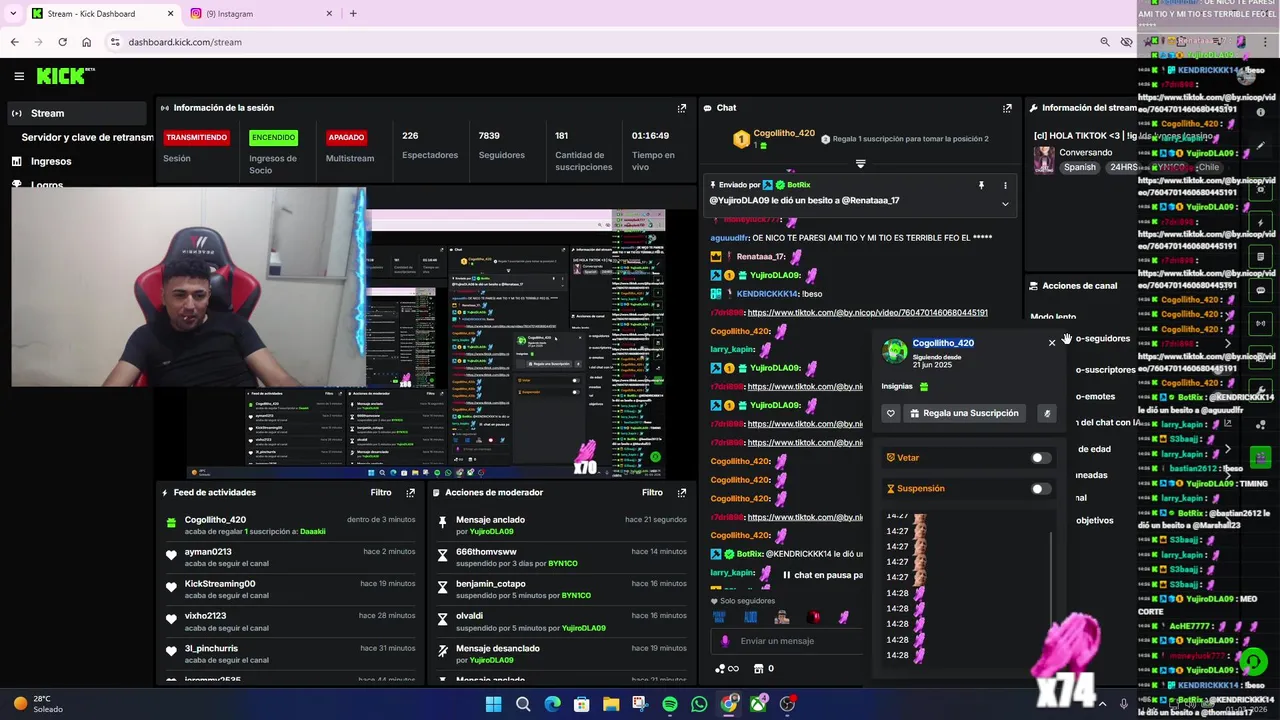Image resolution: width=1280 pixels, height=720 pixels.
Task: Click the heart button in user card
Action: (890, 413)
